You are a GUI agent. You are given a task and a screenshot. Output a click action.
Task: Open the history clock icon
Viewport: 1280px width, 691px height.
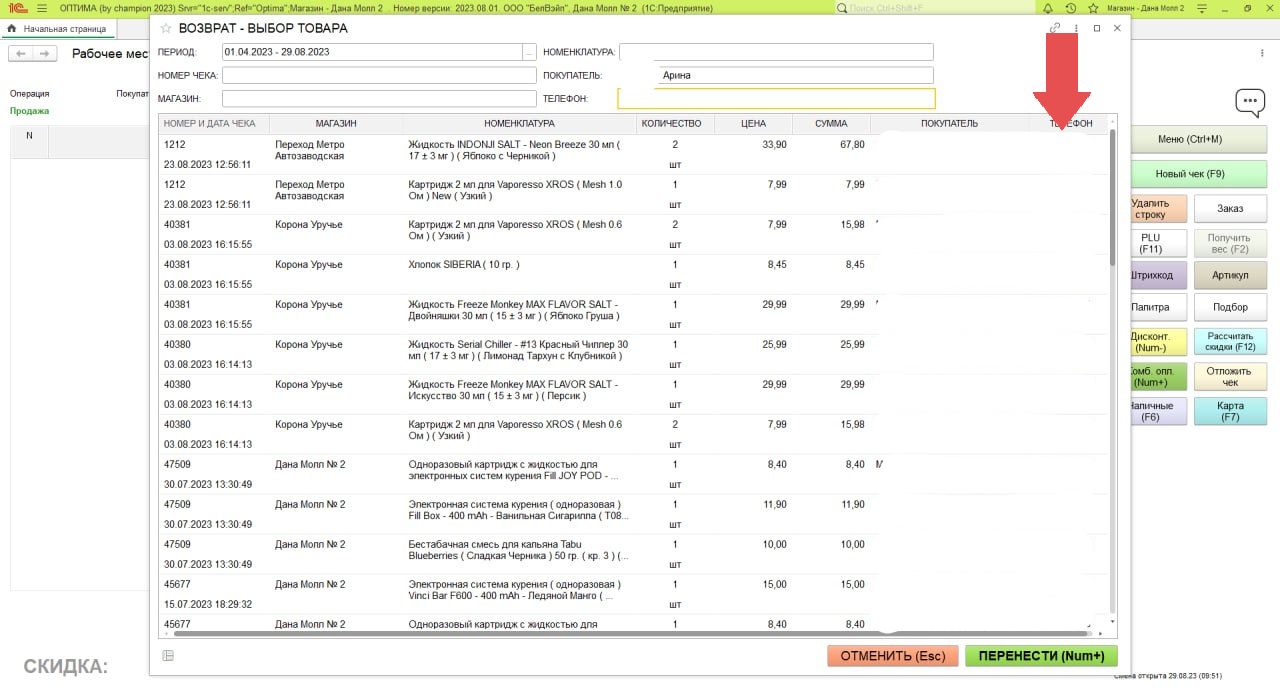click(1071, 8)
